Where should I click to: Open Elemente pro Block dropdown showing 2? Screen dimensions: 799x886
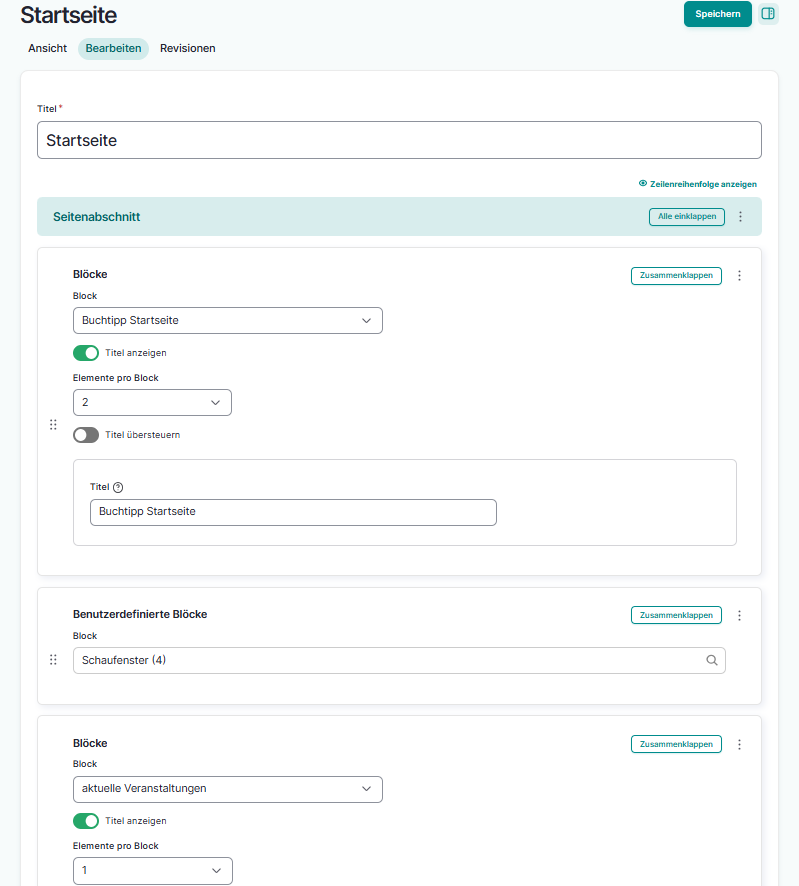pyautogui.click(x=152, y=402)
